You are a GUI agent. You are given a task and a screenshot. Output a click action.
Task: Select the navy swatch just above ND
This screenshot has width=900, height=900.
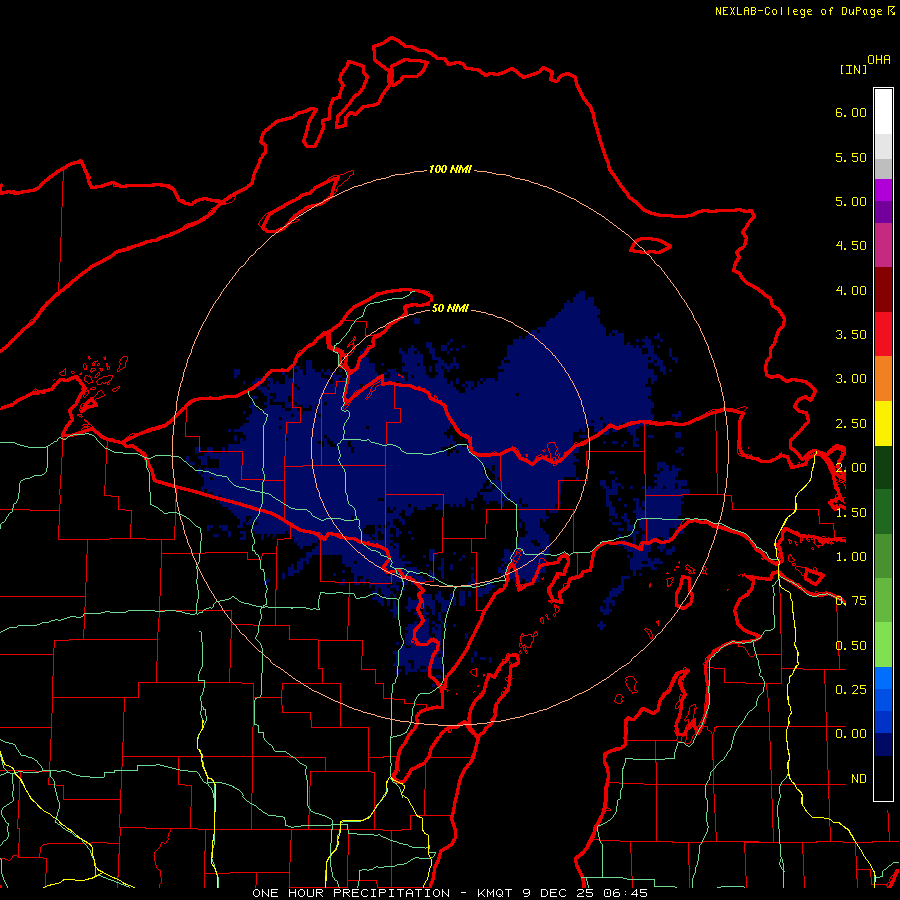pyautogui.click(x=883, y=745)
